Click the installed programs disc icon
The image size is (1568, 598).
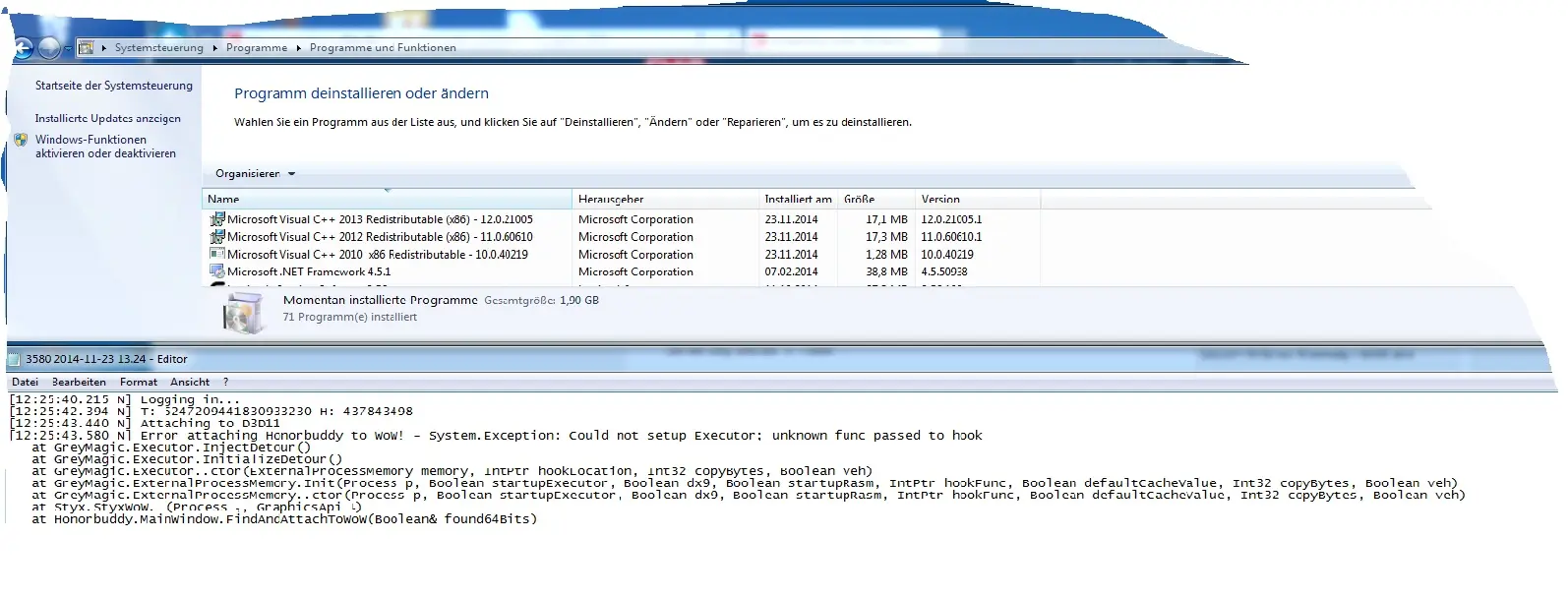tap(242, 312)
